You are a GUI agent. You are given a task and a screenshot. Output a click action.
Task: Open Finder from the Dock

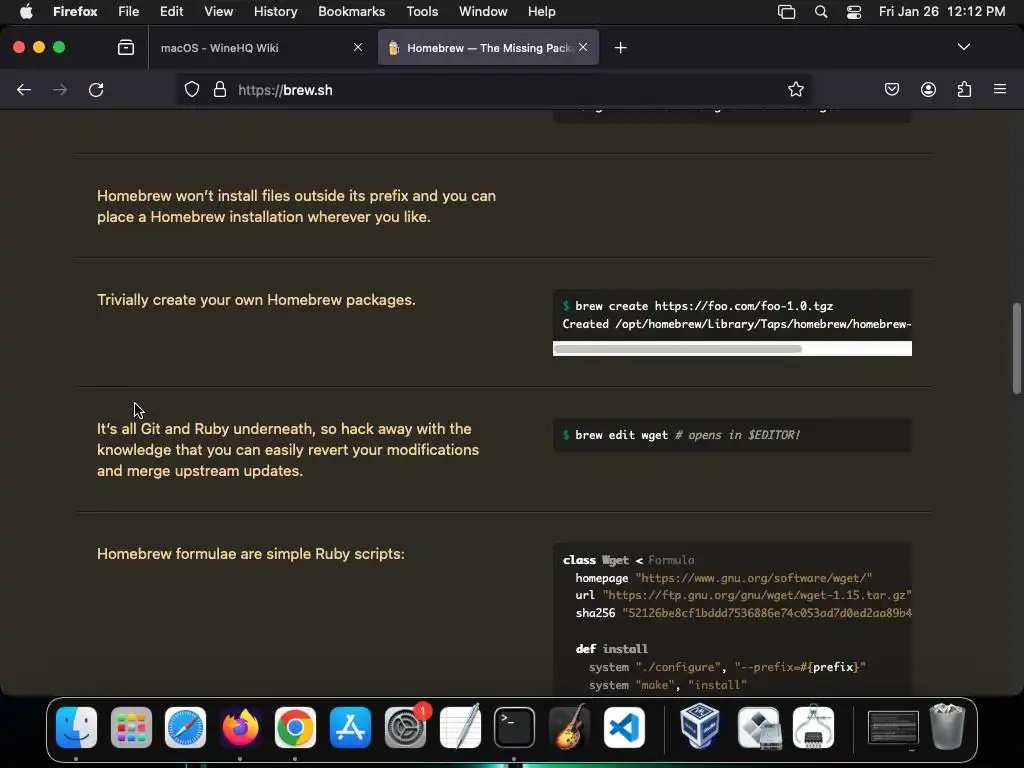click(x=76, y=728)
